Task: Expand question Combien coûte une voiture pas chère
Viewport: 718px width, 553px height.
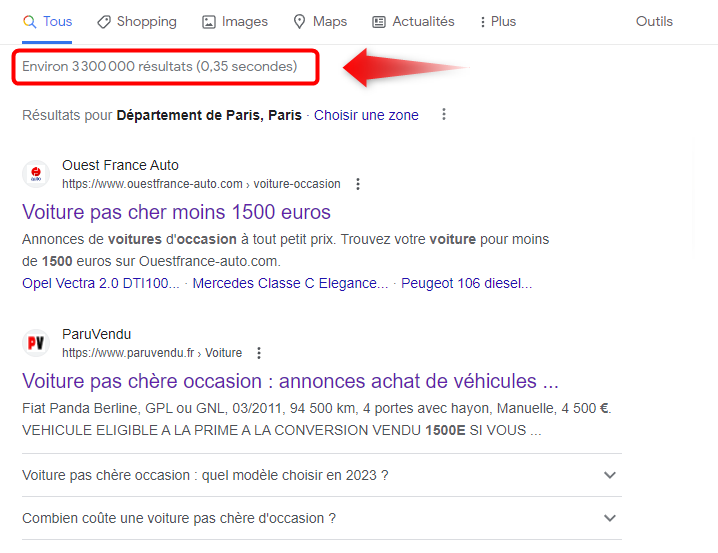Action: pos(322,518)
